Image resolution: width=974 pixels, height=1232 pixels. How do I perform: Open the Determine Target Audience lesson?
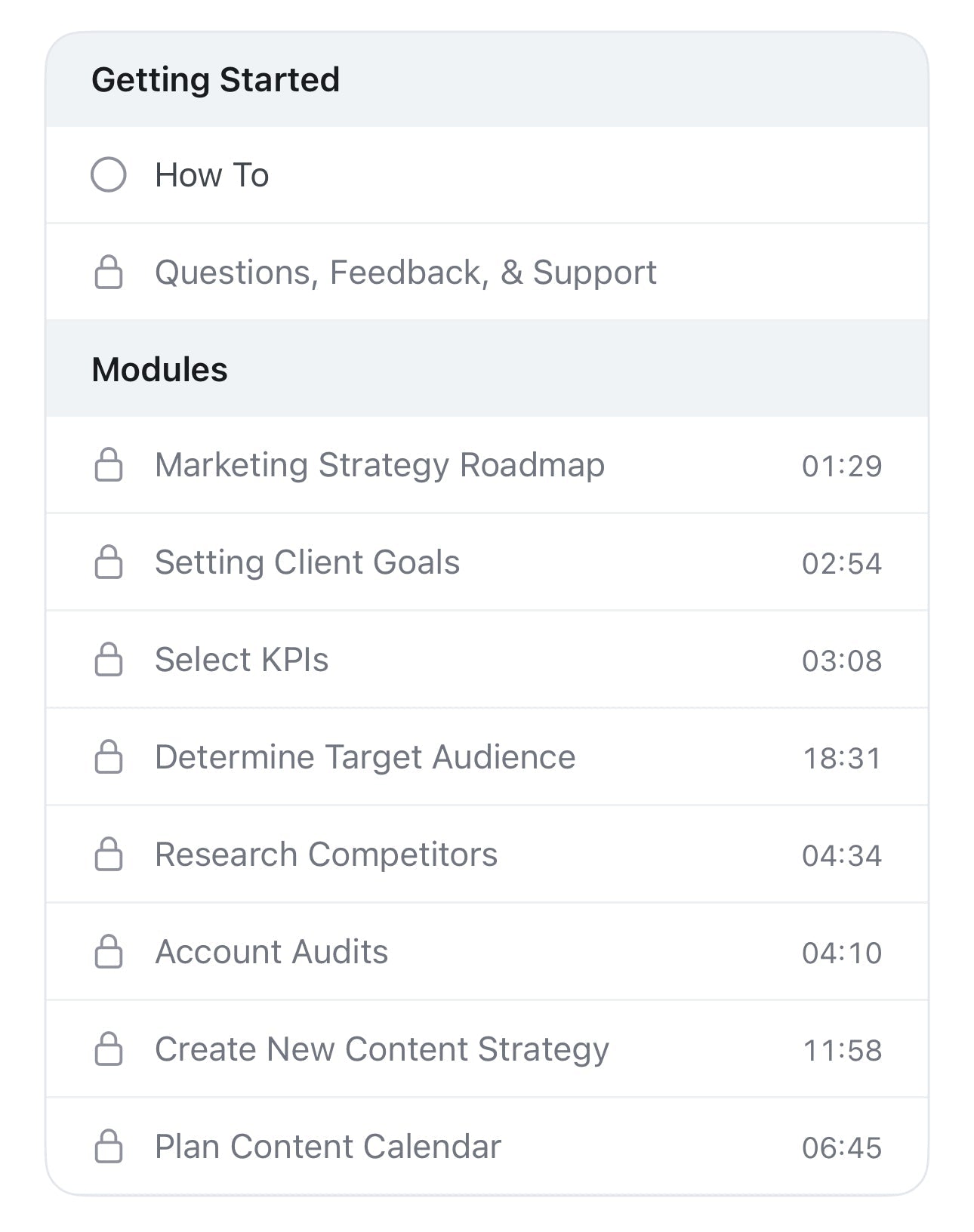365,757
